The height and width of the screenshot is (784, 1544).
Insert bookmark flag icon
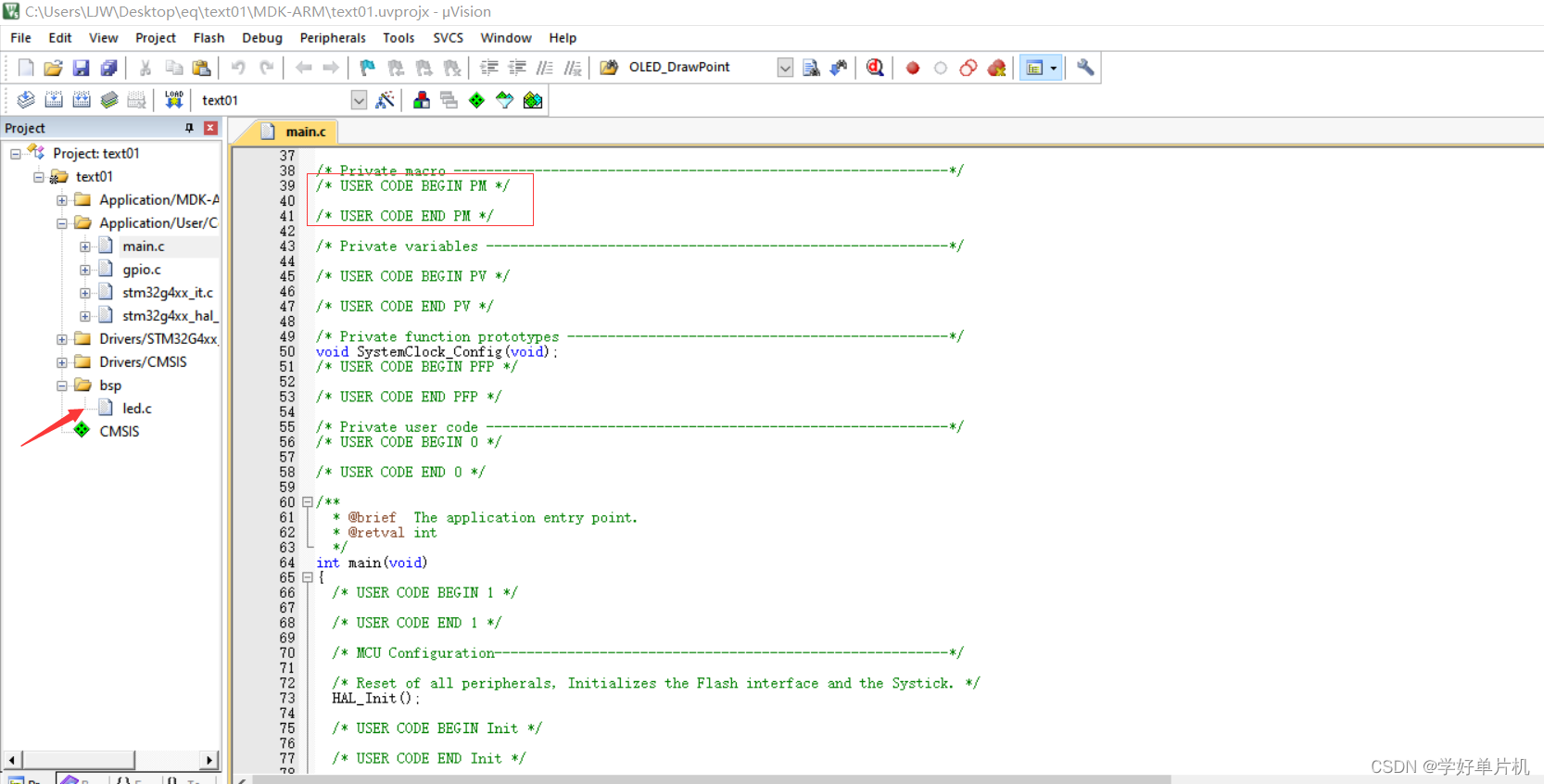click(x=368, y=68)
